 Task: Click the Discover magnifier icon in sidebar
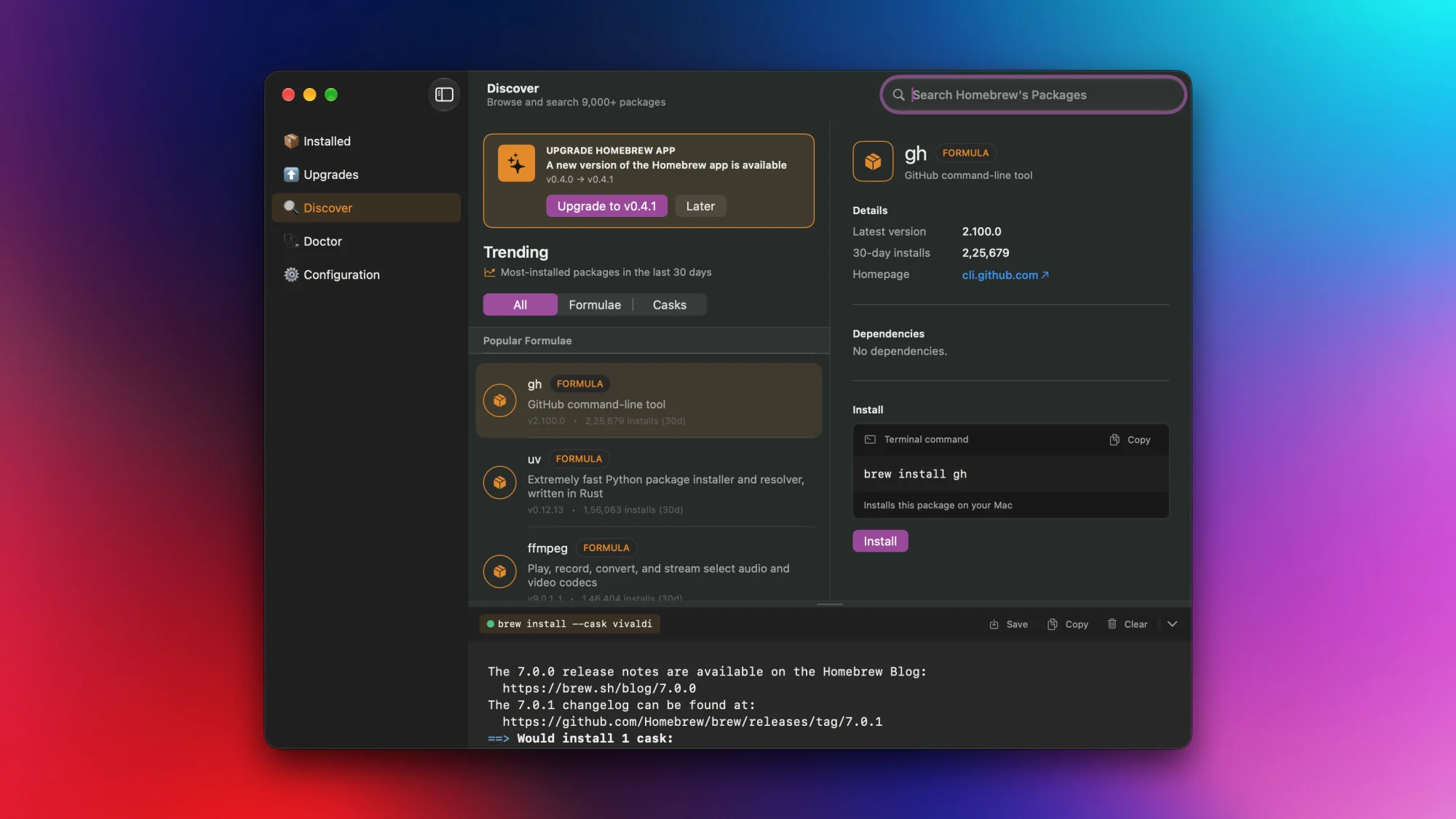tap(291, 207)
